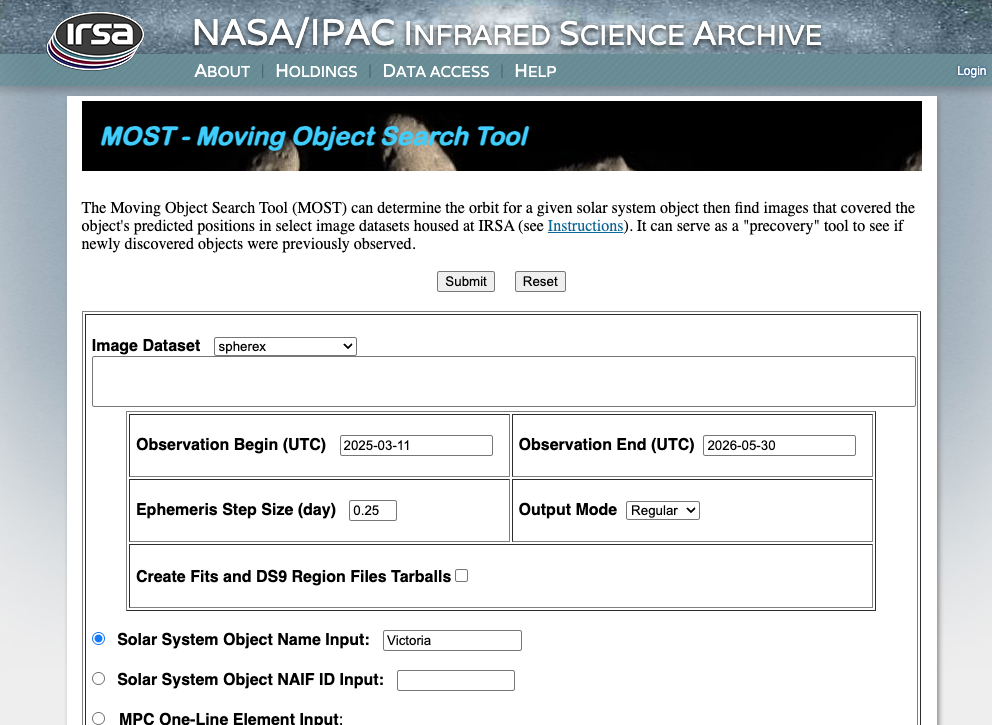Click the NAIF ID input field
Viewport: 992px width, 725px height.
tap(456, 680)
